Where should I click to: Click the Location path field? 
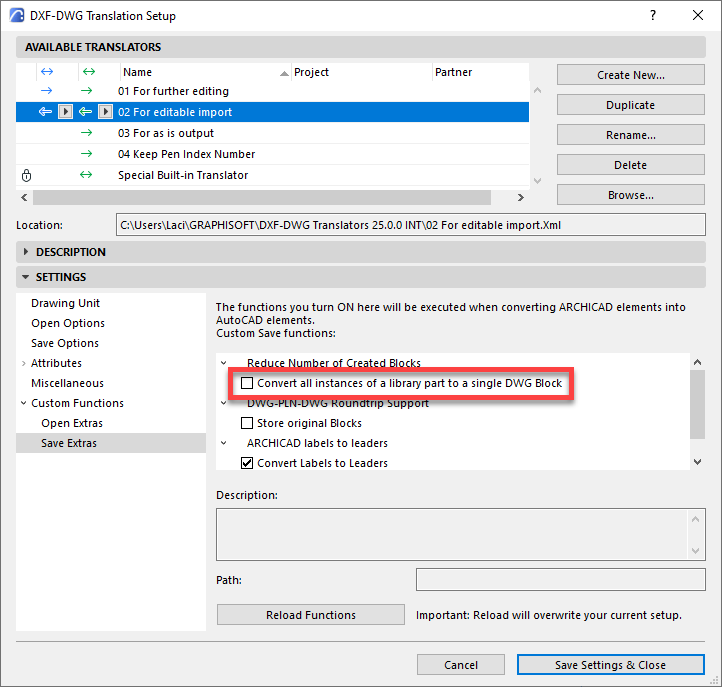[x=411, y=225]
